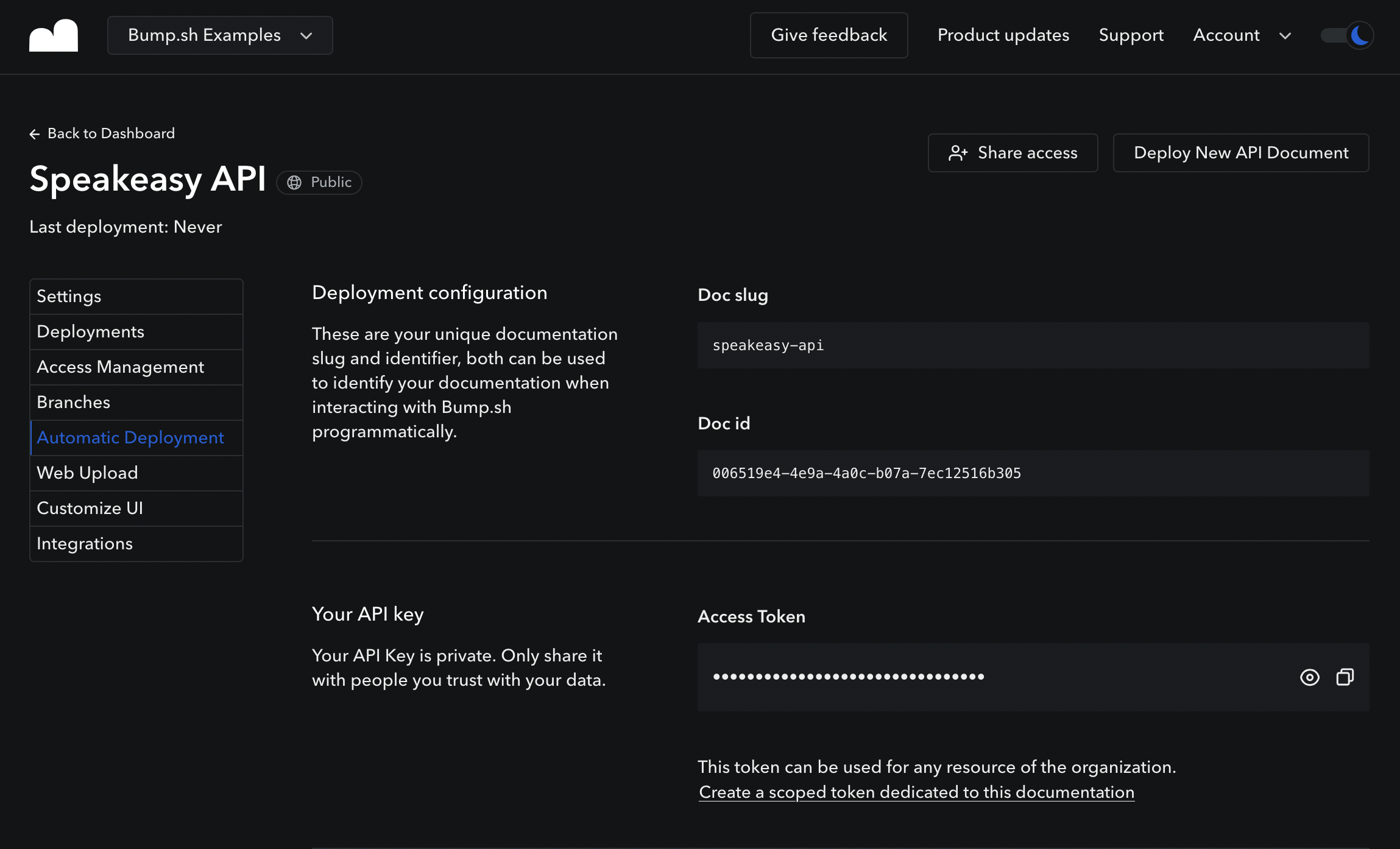Toggle the Public status badge
Viewport: 1400px width, 849px height.
[x=319, y=182]
